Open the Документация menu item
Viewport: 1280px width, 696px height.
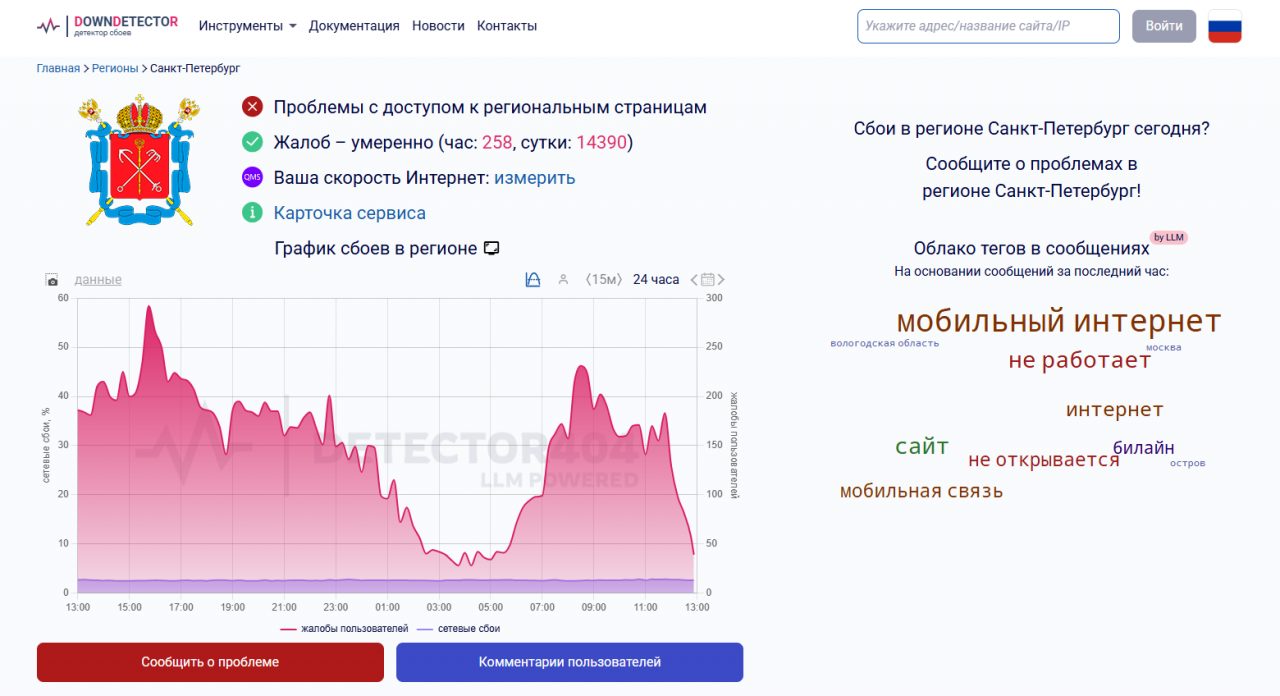click(354, 26)
